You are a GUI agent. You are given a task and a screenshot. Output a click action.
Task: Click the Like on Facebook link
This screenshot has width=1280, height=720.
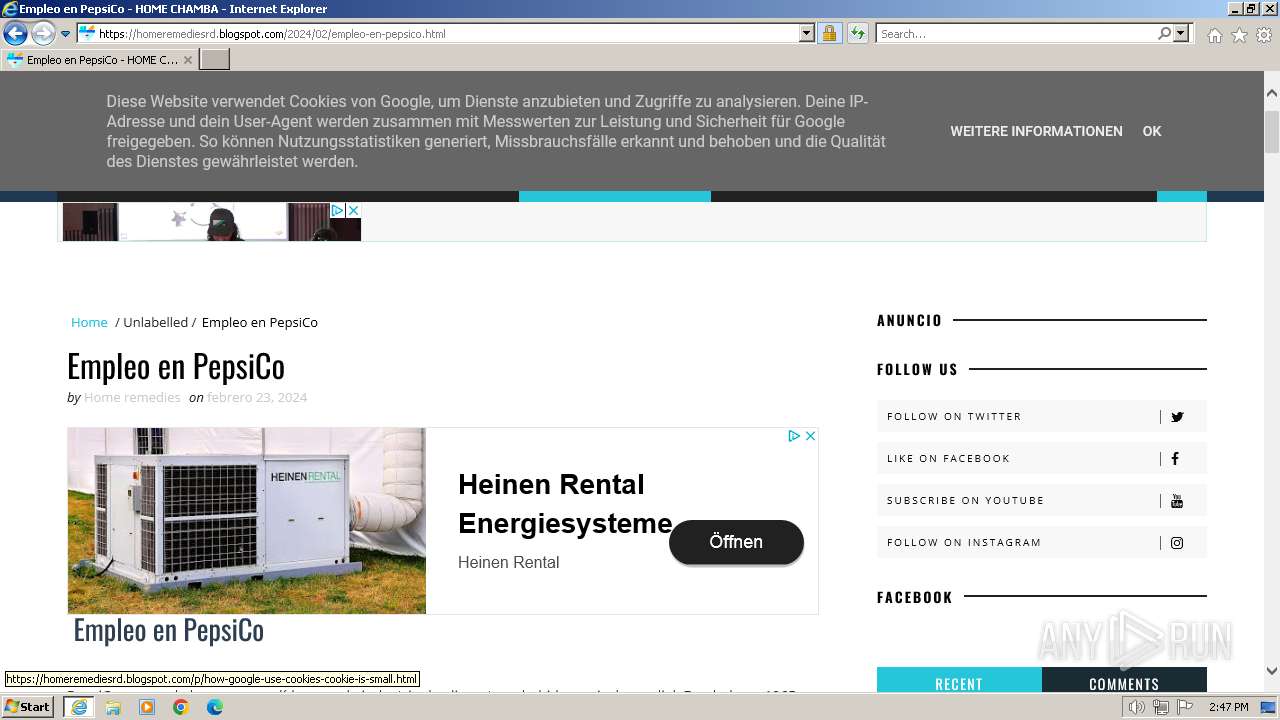tap(1041, 458)
